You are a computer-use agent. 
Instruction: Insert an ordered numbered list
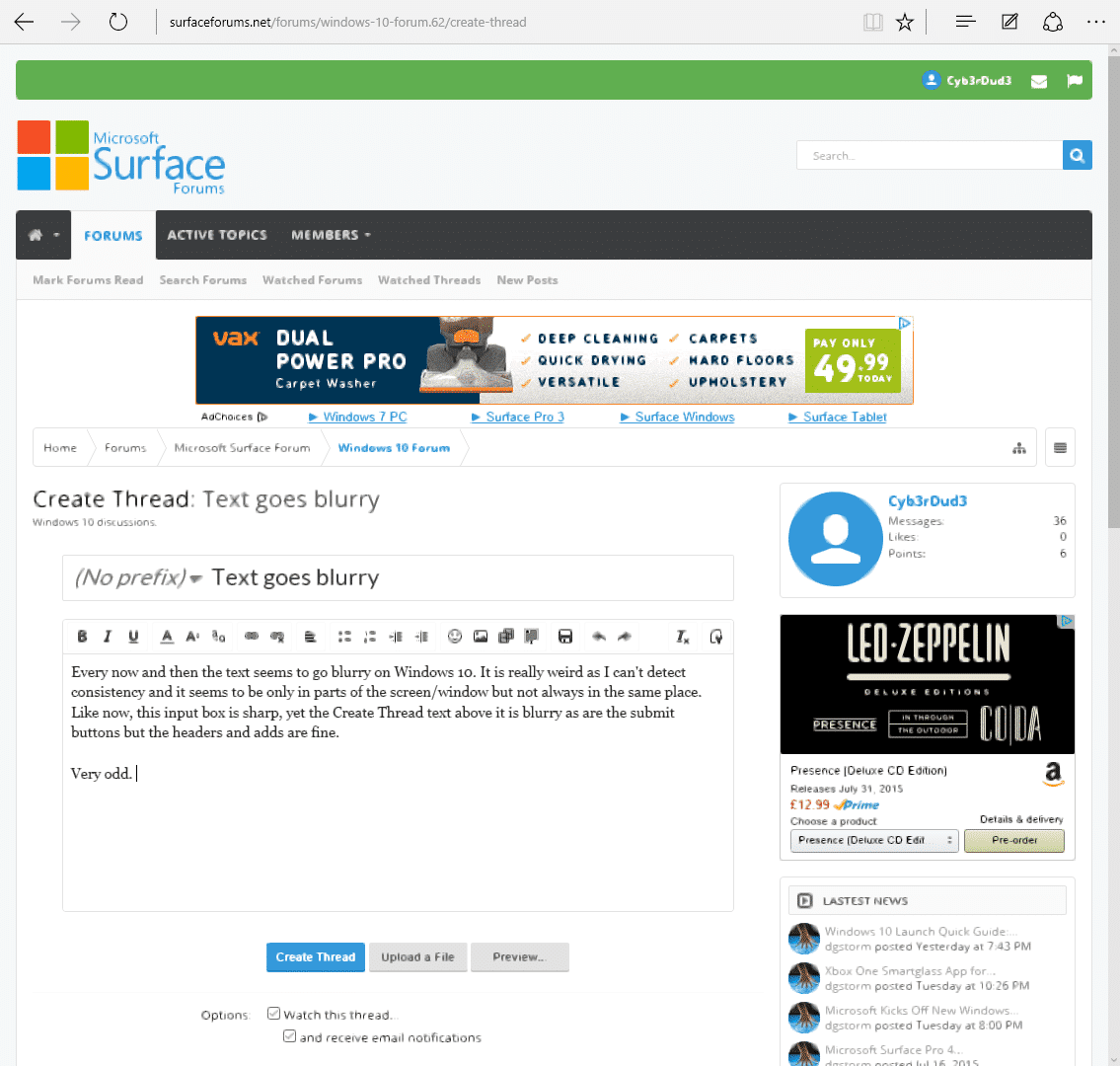(x=370, y=636)
